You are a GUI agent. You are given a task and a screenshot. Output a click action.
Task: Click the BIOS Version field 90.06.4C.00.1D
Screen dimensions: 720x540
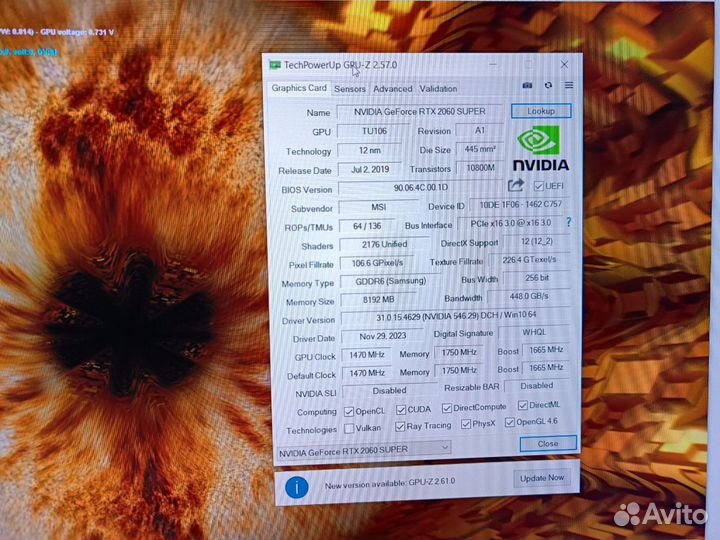420,187
